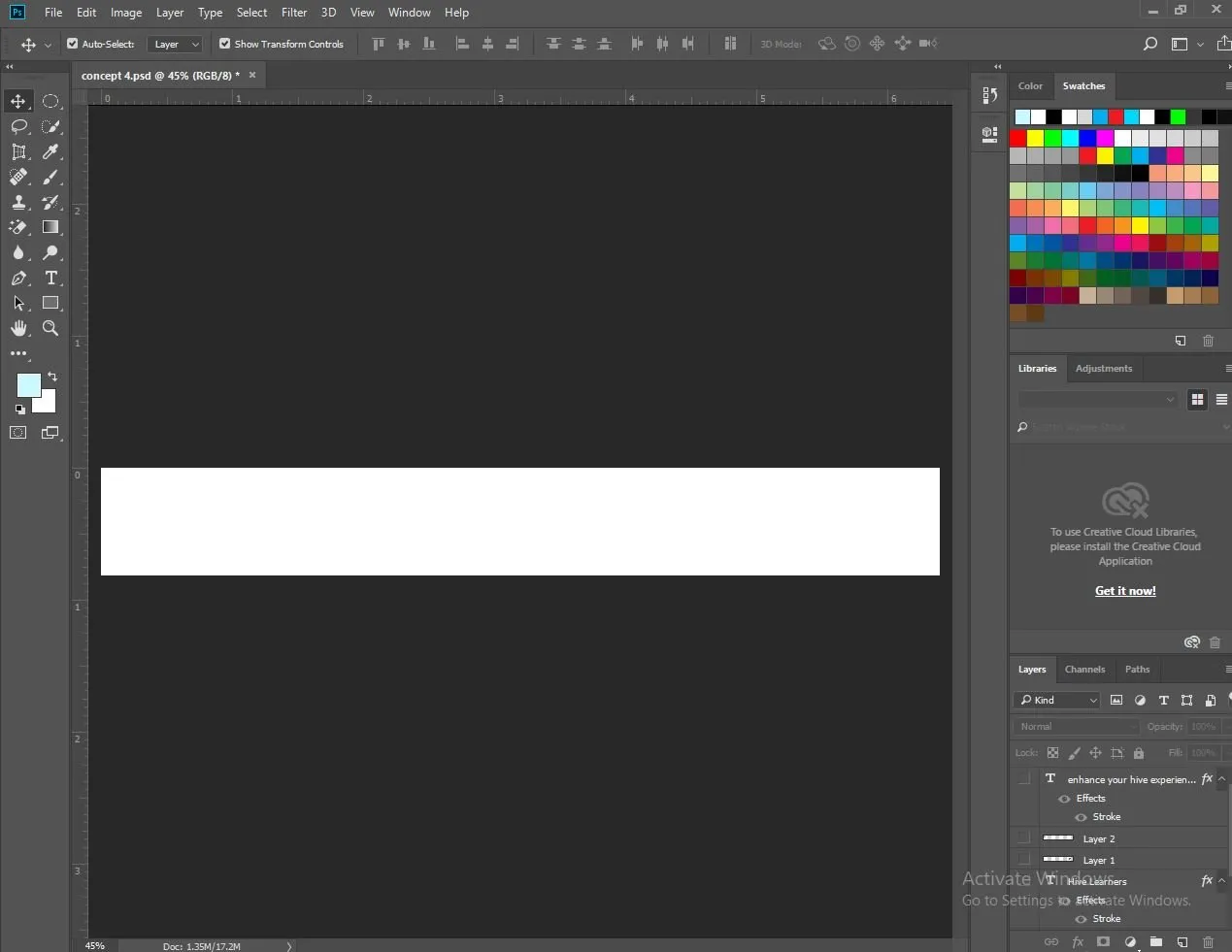Create new group with folder icon

coord(1156,941)
